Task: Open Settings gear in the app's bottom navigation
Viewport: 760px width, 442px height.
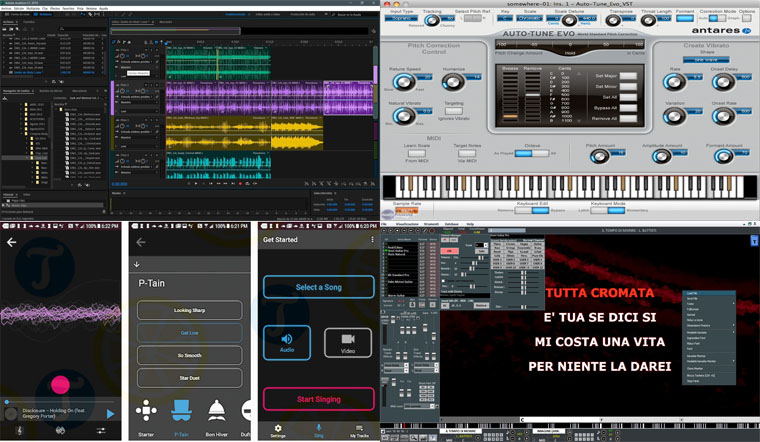Action: click(278, 430)
